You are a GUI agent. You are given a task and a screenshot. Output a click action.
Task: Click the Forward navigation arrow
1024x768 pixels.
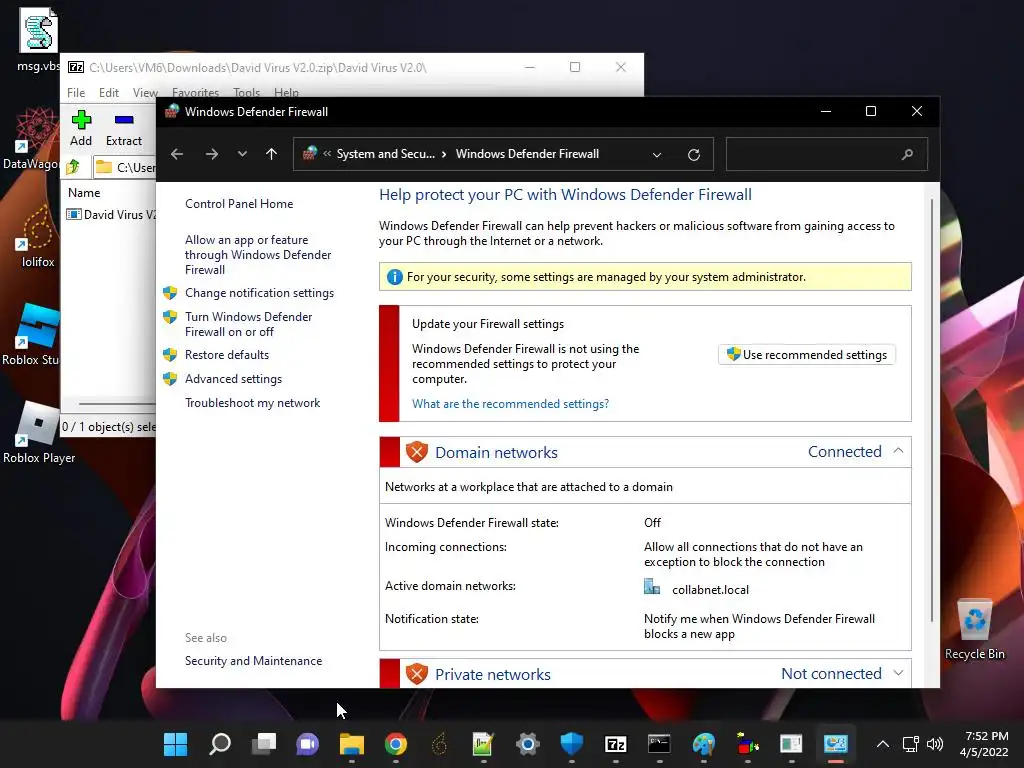pyautogui.click(x=212, y=154)
